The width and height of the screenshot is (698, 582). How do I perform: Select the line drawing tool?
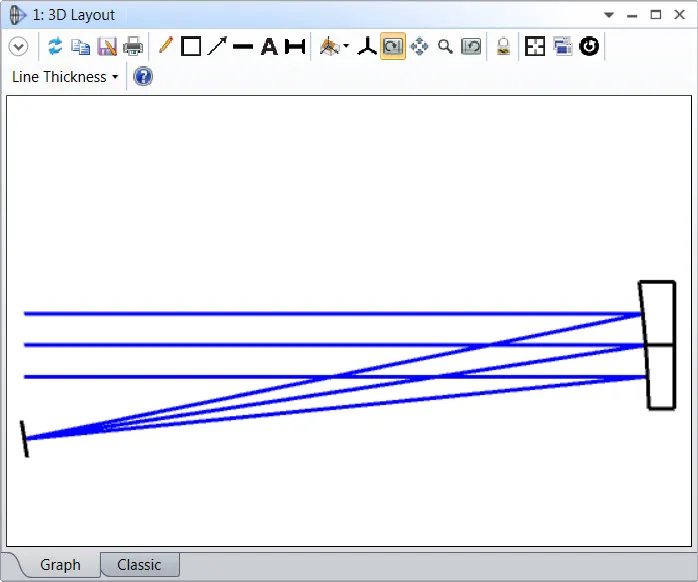243,46
